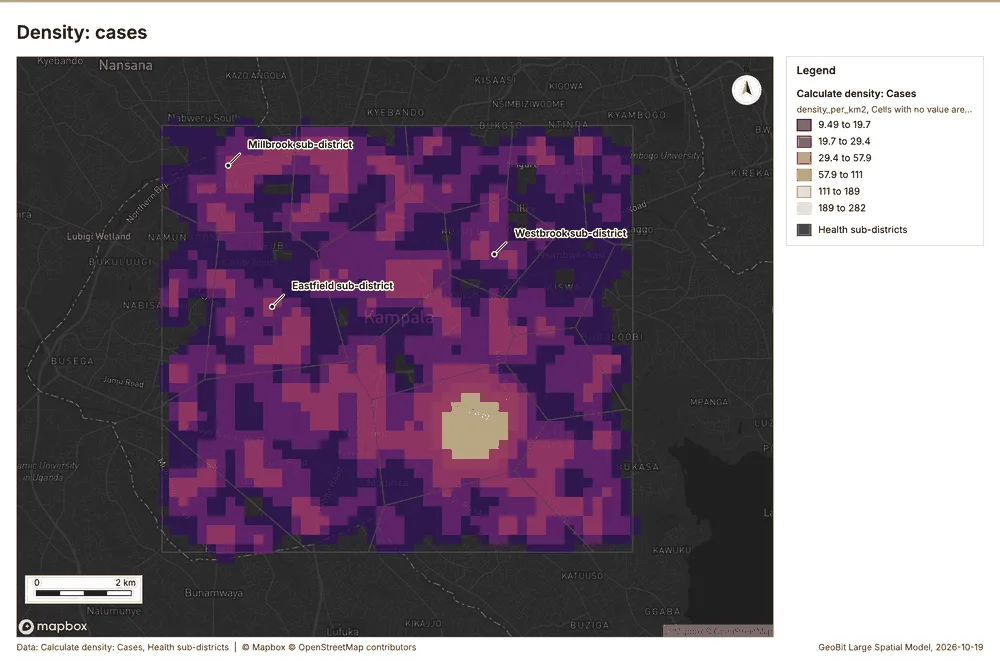This screenshot has width=1000, height=667.
Task: Click the Mapbox logo on the map
Action: 53,626
